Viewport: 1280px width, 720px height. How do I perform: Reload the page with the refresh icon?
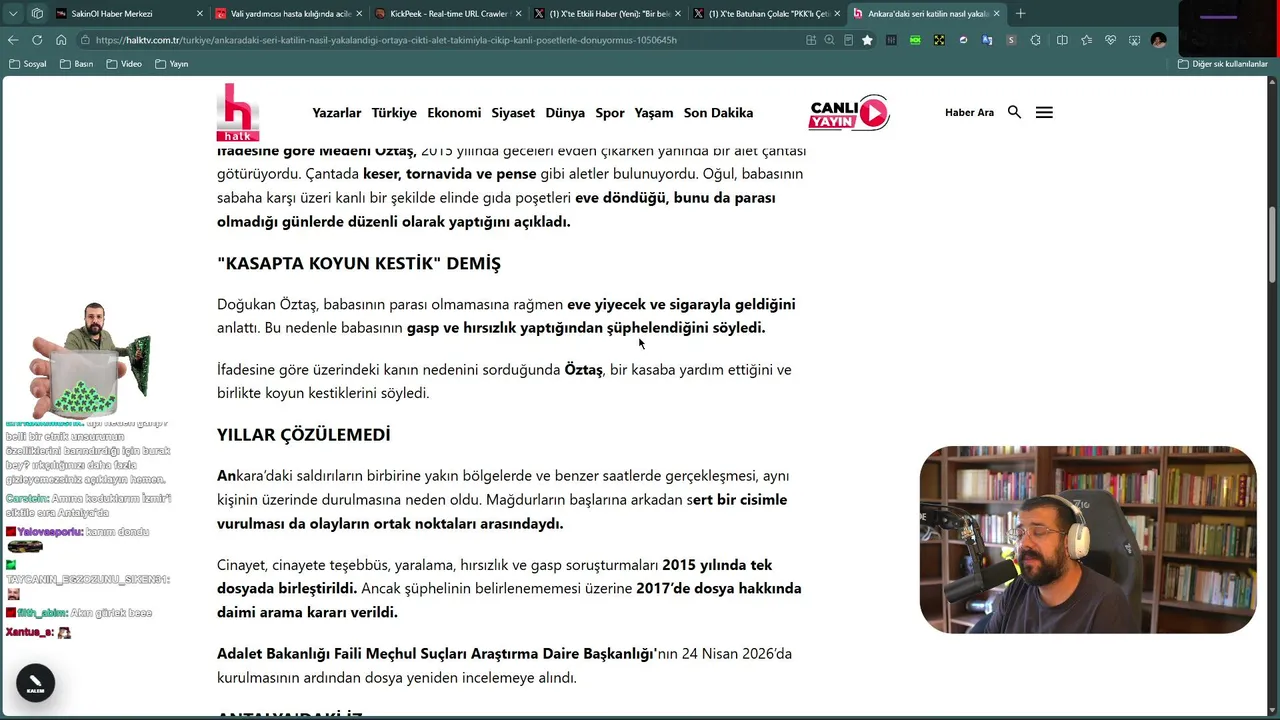(37, 40)
